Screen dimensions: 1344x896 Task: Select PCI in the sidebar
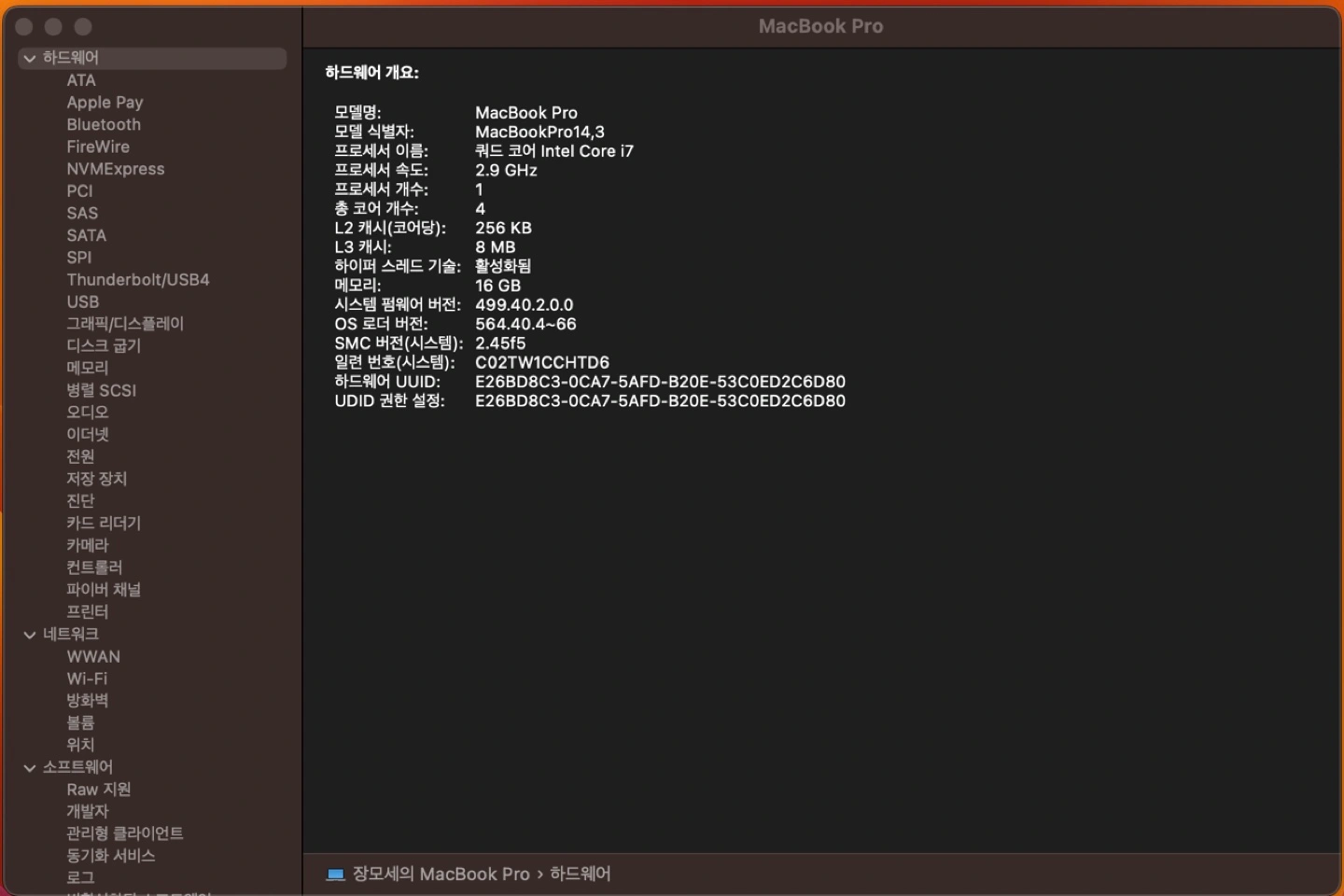click(x=79, y=191)
